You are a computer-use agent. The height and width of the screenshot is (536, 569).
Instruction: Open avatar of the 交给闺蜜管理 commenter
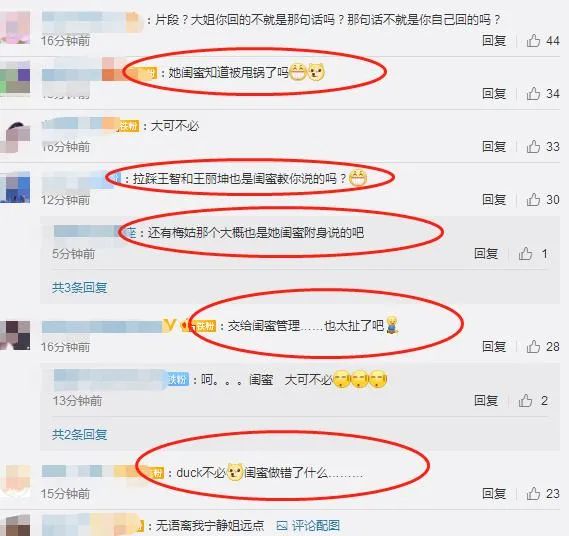(x=15, y=335)
